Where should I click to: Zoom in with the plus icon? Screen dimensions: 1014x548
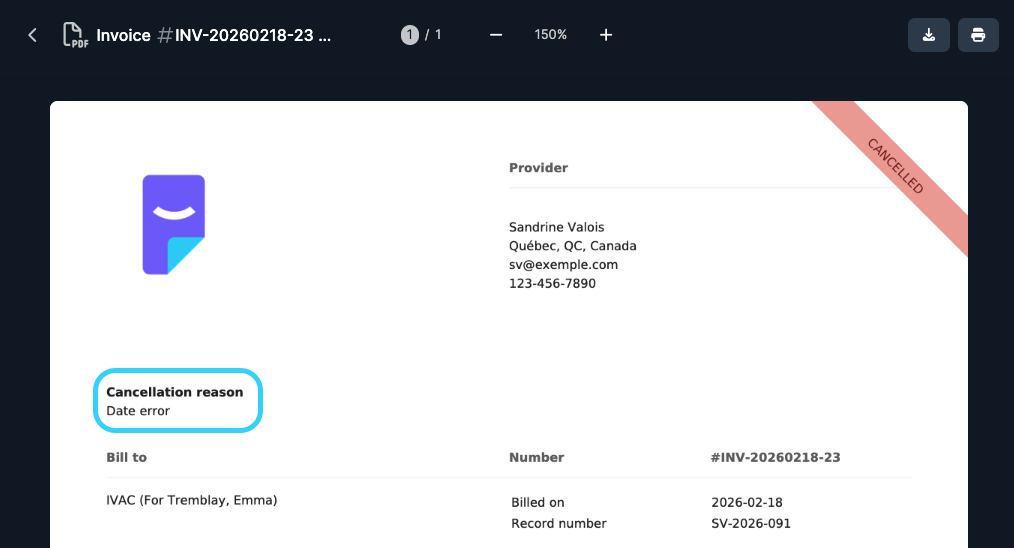pos(606,35)
